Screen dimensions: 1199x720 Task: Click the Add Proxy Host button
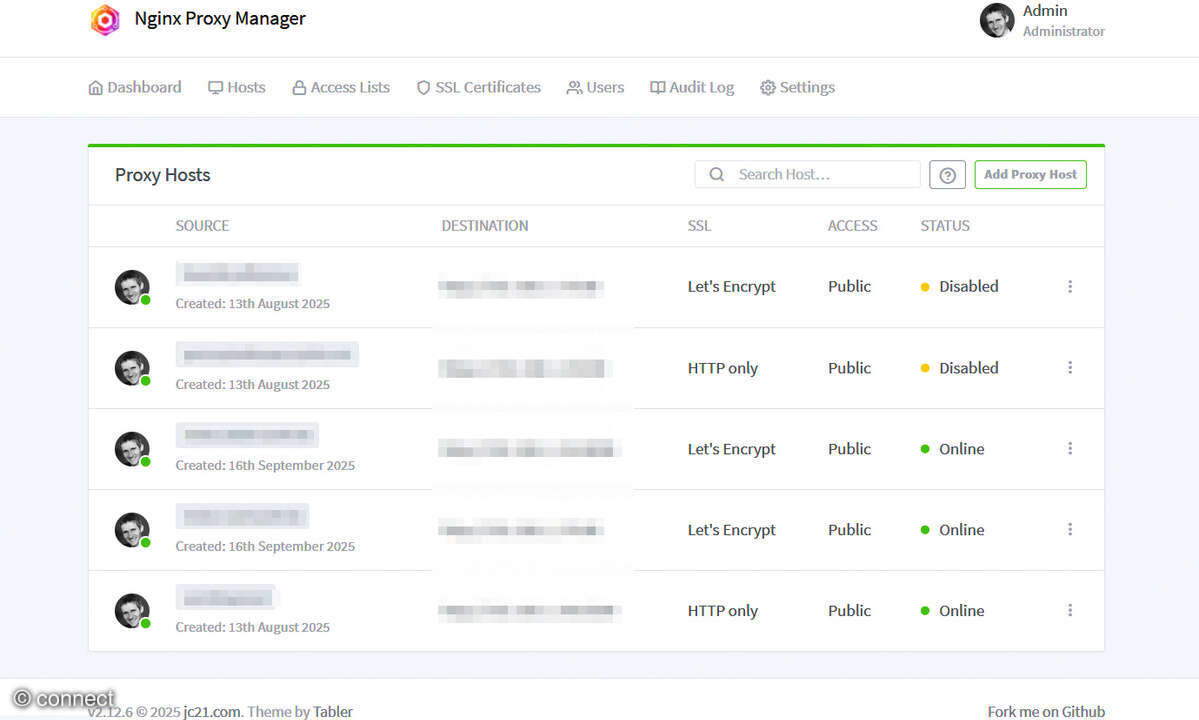1030,174
